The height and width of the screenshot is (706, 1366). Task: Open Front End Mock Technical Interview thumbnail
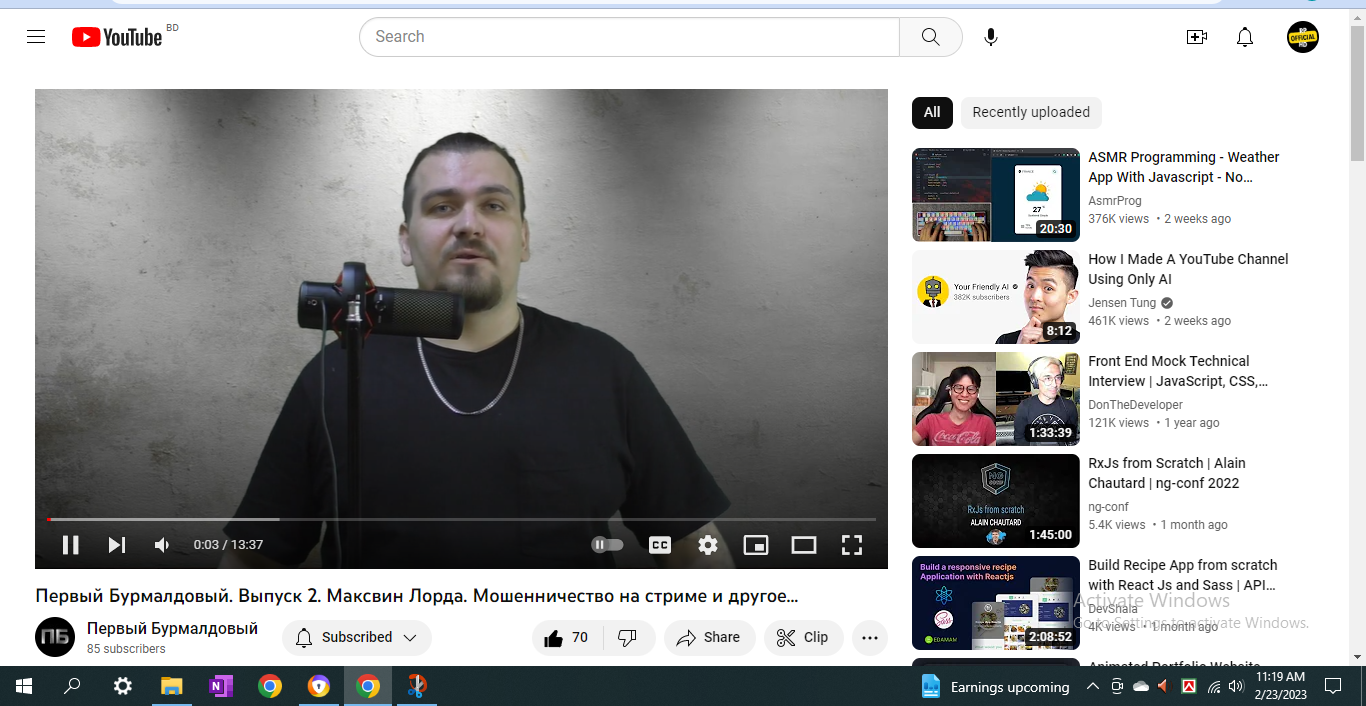[996, 399]
